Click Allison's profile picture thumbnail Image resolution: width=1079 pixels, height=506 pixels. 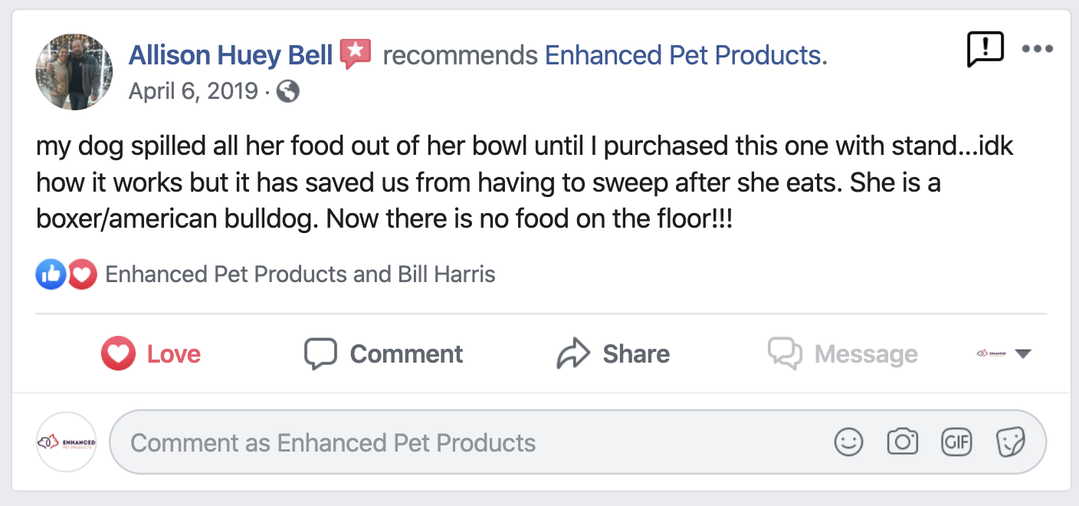[74, 72]
